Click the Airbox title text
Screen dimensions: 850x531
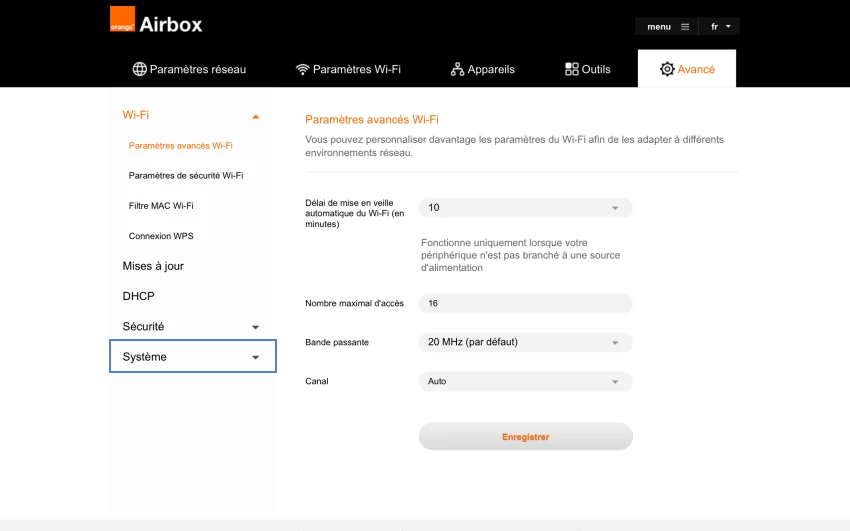(x=171, y=24)
